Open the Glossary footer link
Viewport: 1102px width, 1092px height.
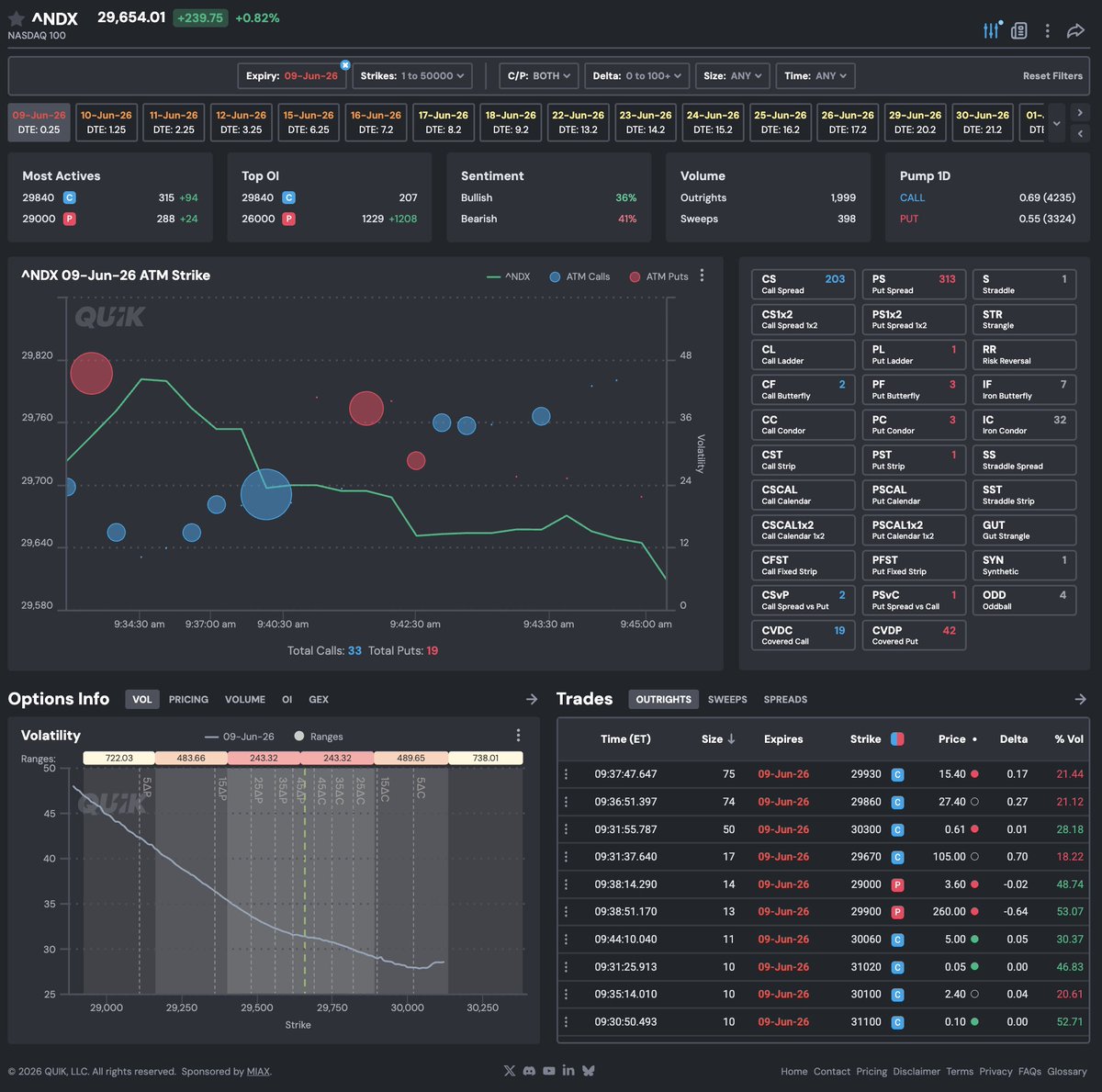tap(1067, 1072)
